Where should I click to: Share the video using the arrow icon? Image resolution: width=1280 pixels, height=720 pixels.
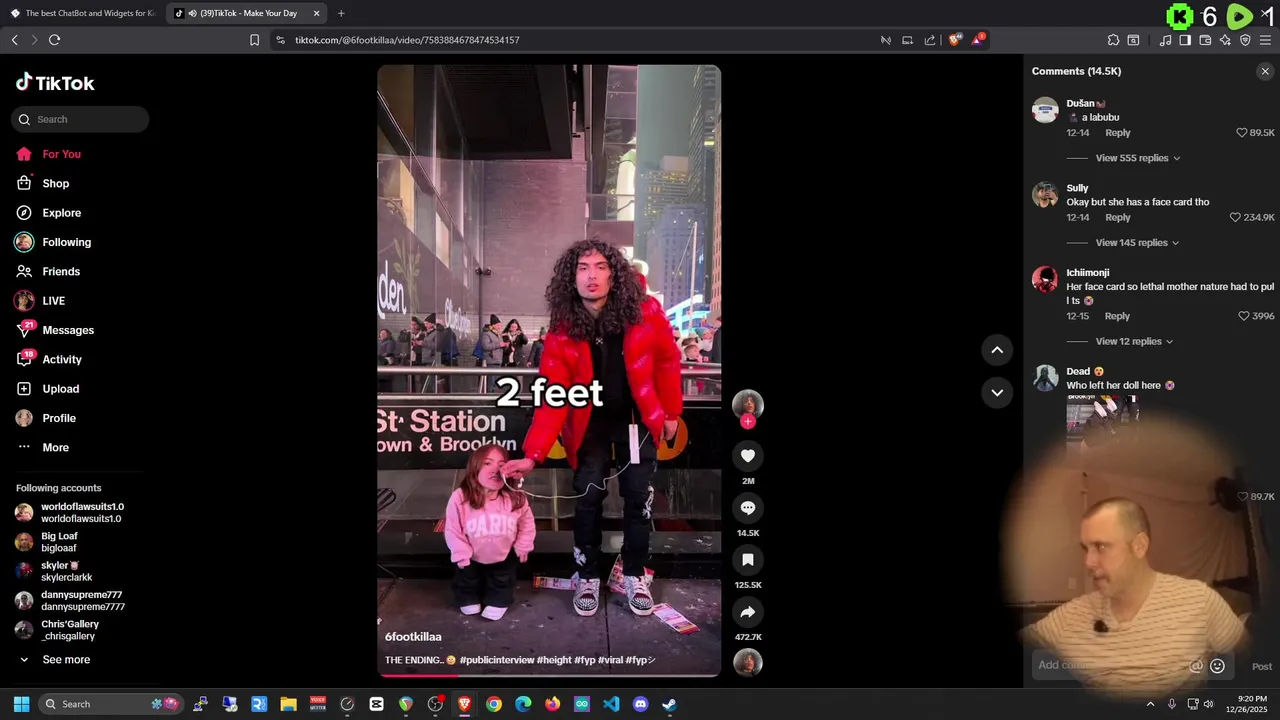pos(747,612)
